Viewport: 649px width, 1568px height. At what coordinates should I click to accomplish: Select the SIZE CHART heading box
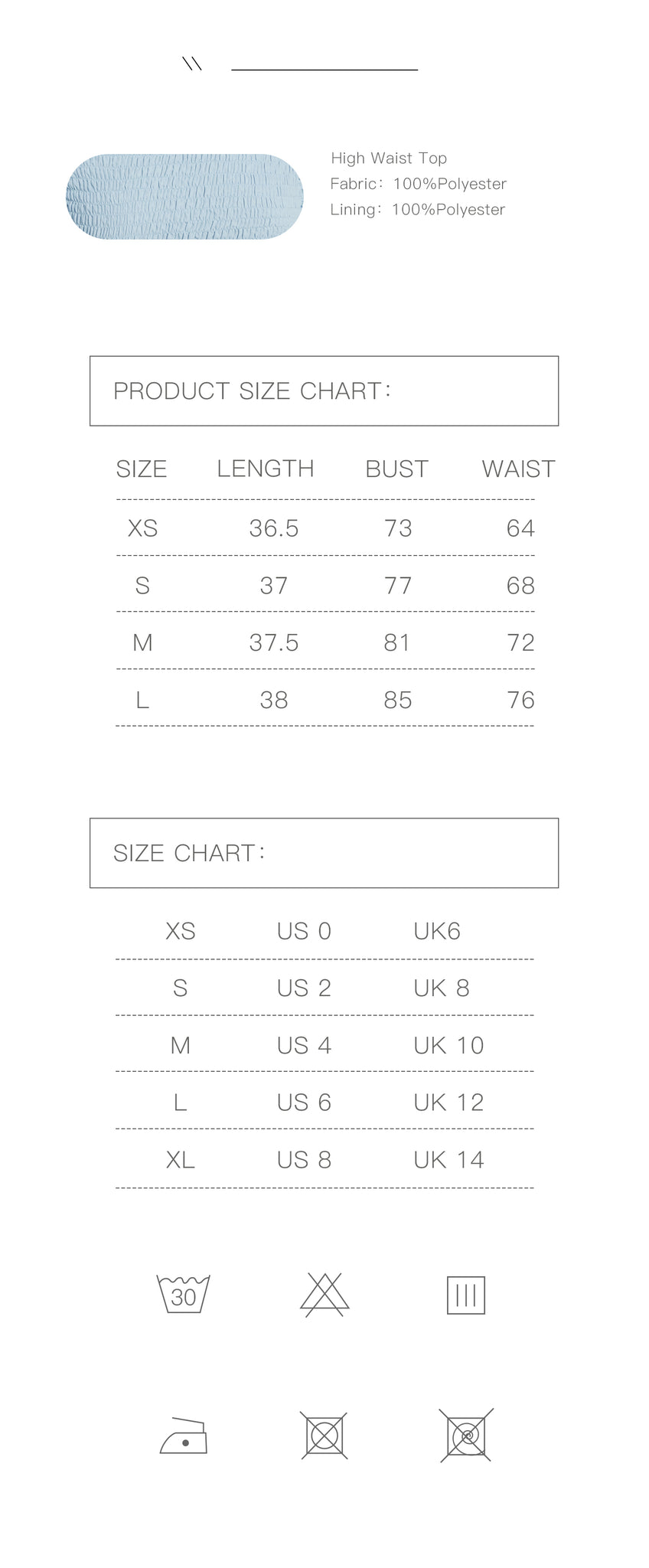[x=324, y=853]
